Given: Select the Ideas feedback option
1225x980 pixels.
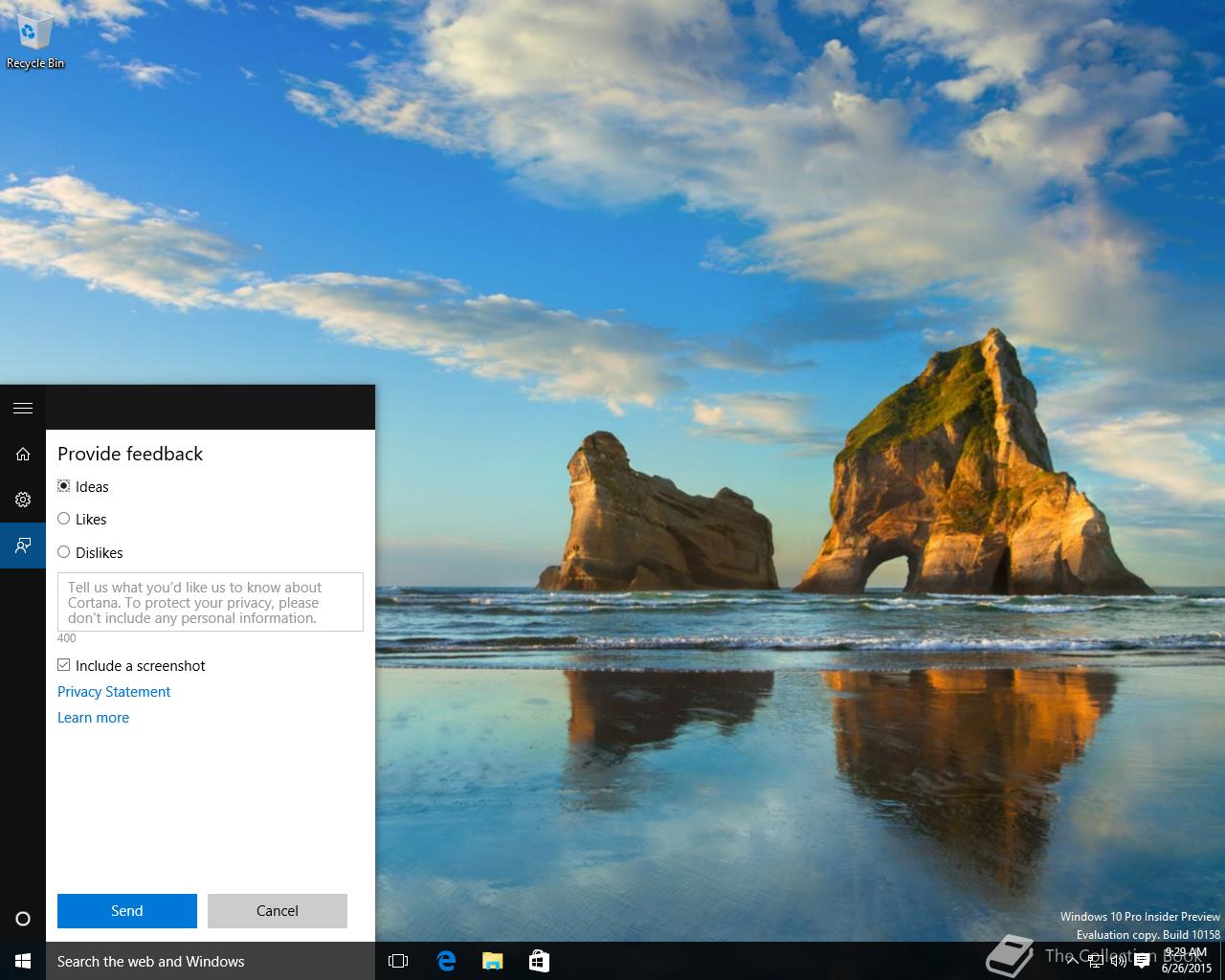Looking at the screenshot, I should coord(83,486).
